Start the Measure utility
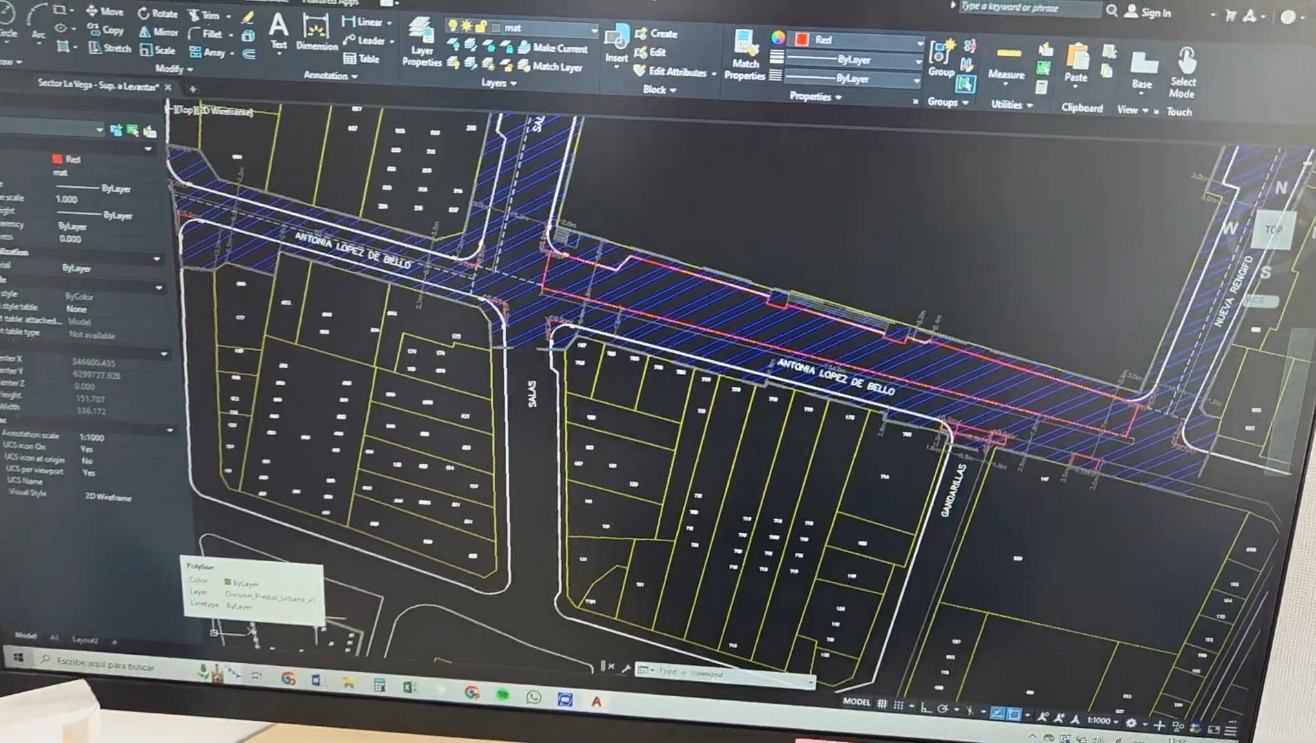 coord(1007,62)
